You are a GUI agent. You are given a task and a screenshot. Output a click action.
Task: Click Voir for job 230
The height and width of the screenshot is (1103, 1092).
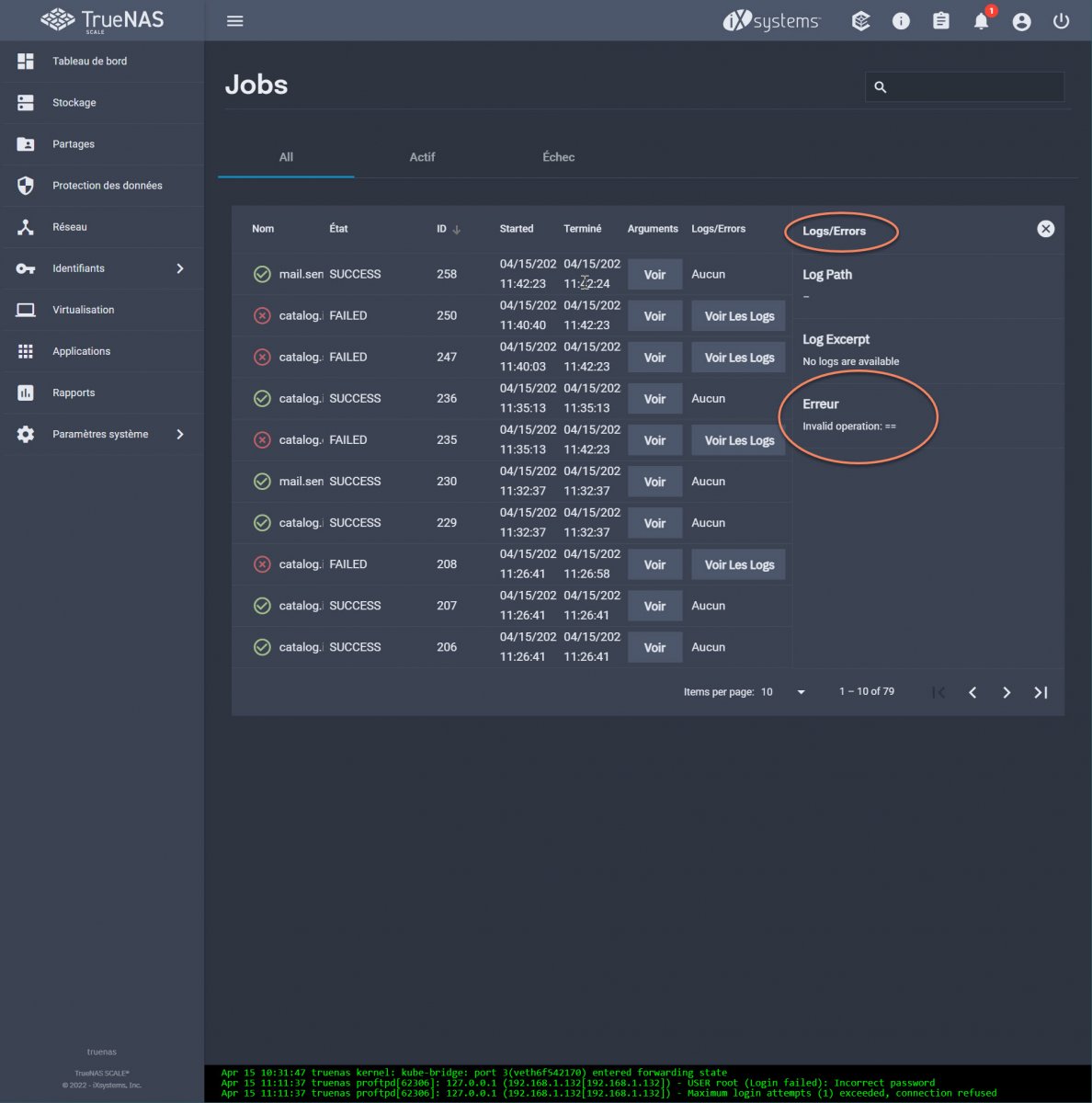pos(654,482)
